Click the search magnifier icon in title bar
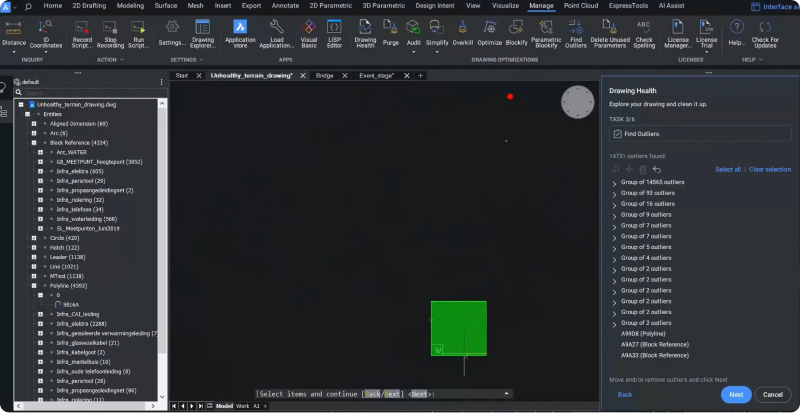The width and height of the screenshot is (800, 413). (x=28, y=7)
